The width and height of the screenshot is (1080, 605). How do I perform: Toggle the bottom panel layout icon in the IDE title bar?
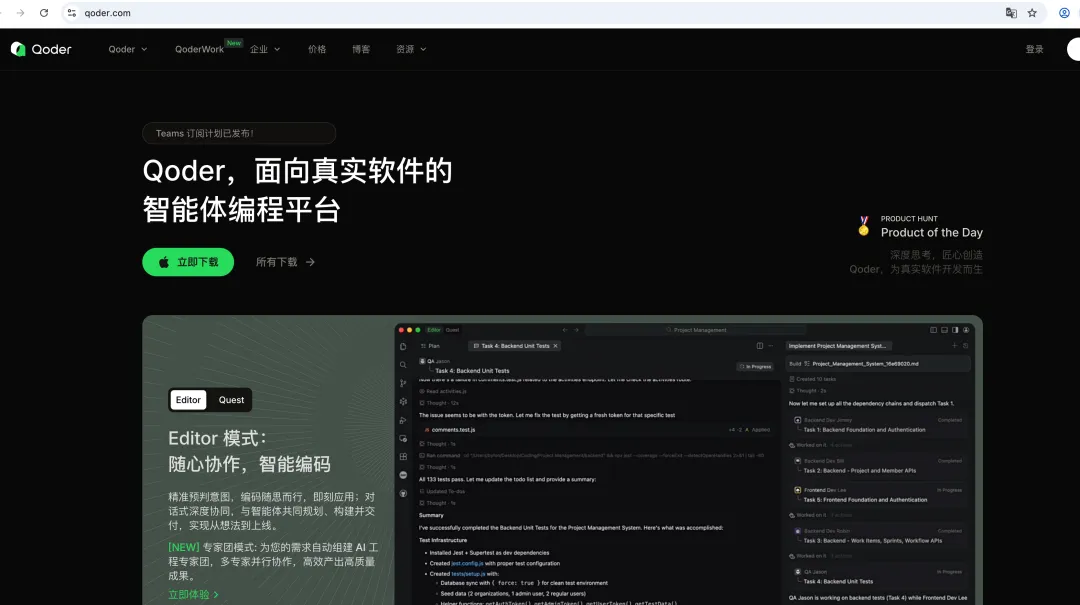coord(944,330)
